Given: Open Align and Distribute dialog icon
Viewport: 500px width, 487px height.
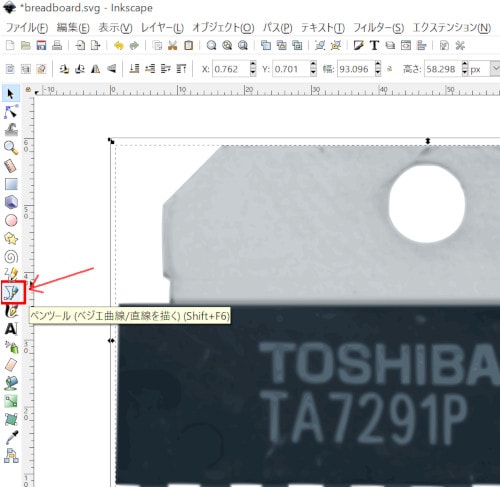Looking at the screenshot, I should (x=421, y=45).
